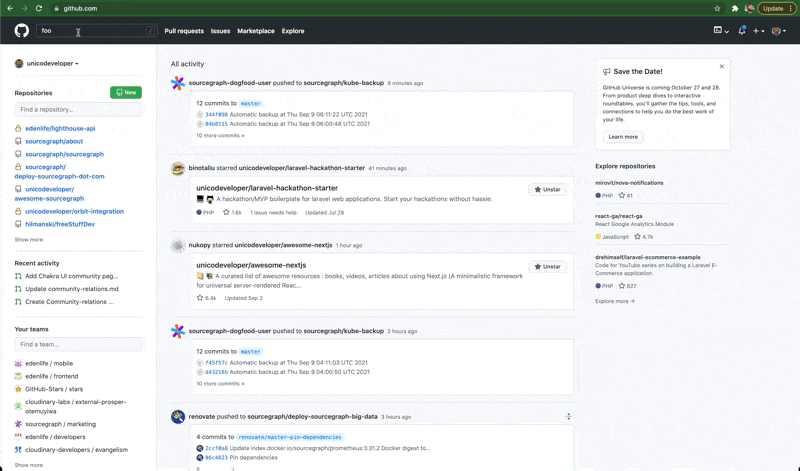Viewport: 800px width, 471px height.
Task: Open the edenlife / mobile team
Action: (49, 363)
